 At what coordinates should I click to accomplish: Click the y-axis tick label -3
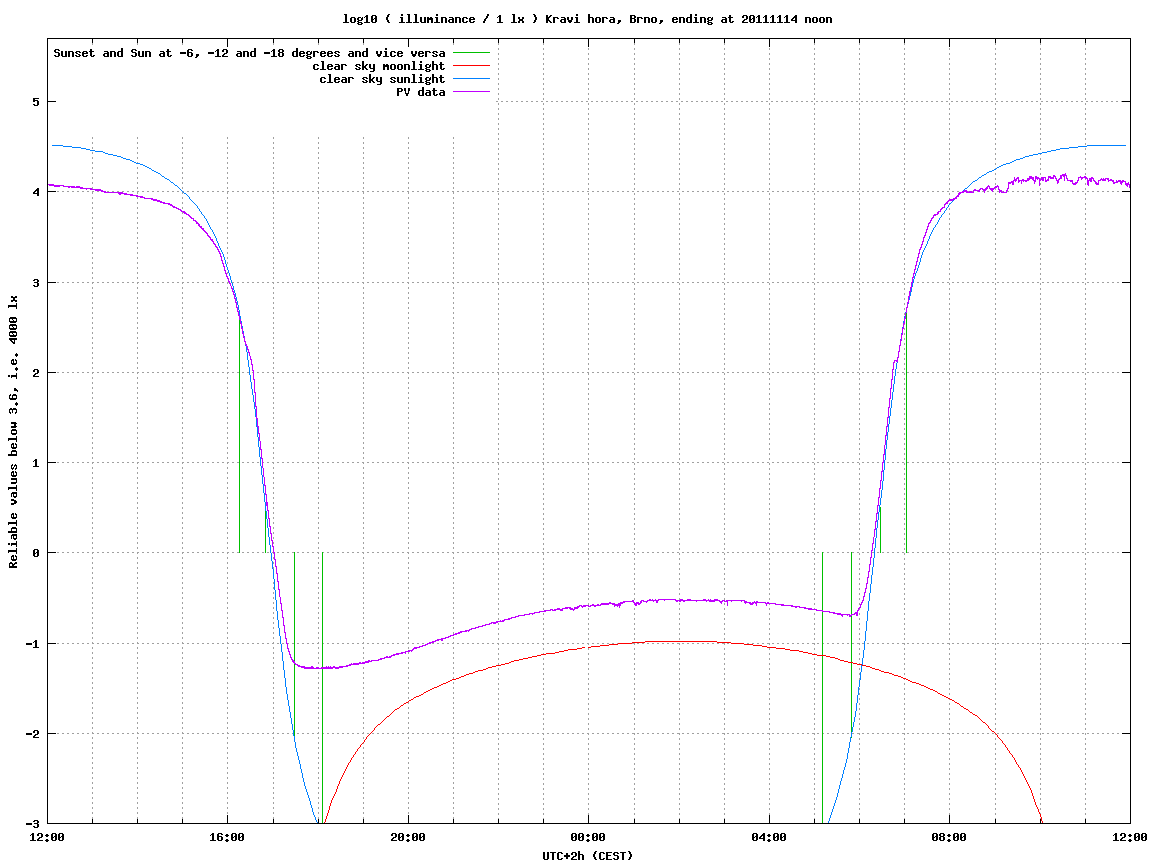(33, 824)
